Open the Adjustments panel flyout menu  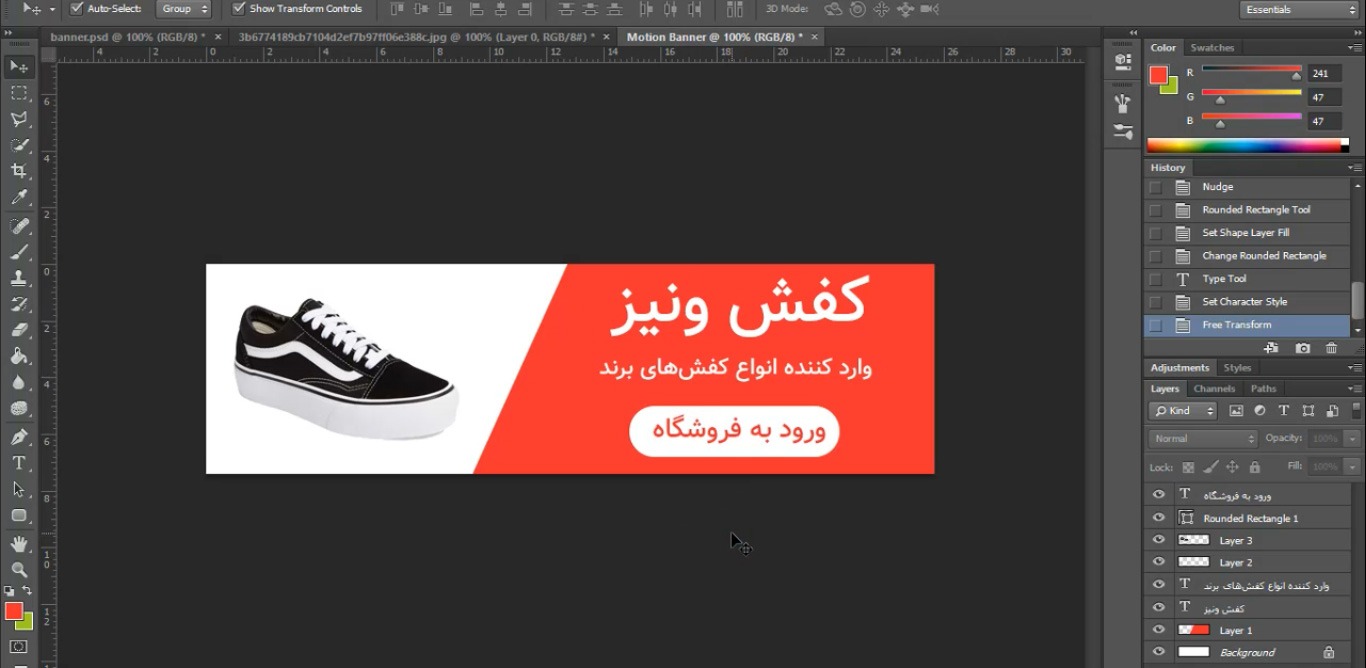tap(1355, 368)
